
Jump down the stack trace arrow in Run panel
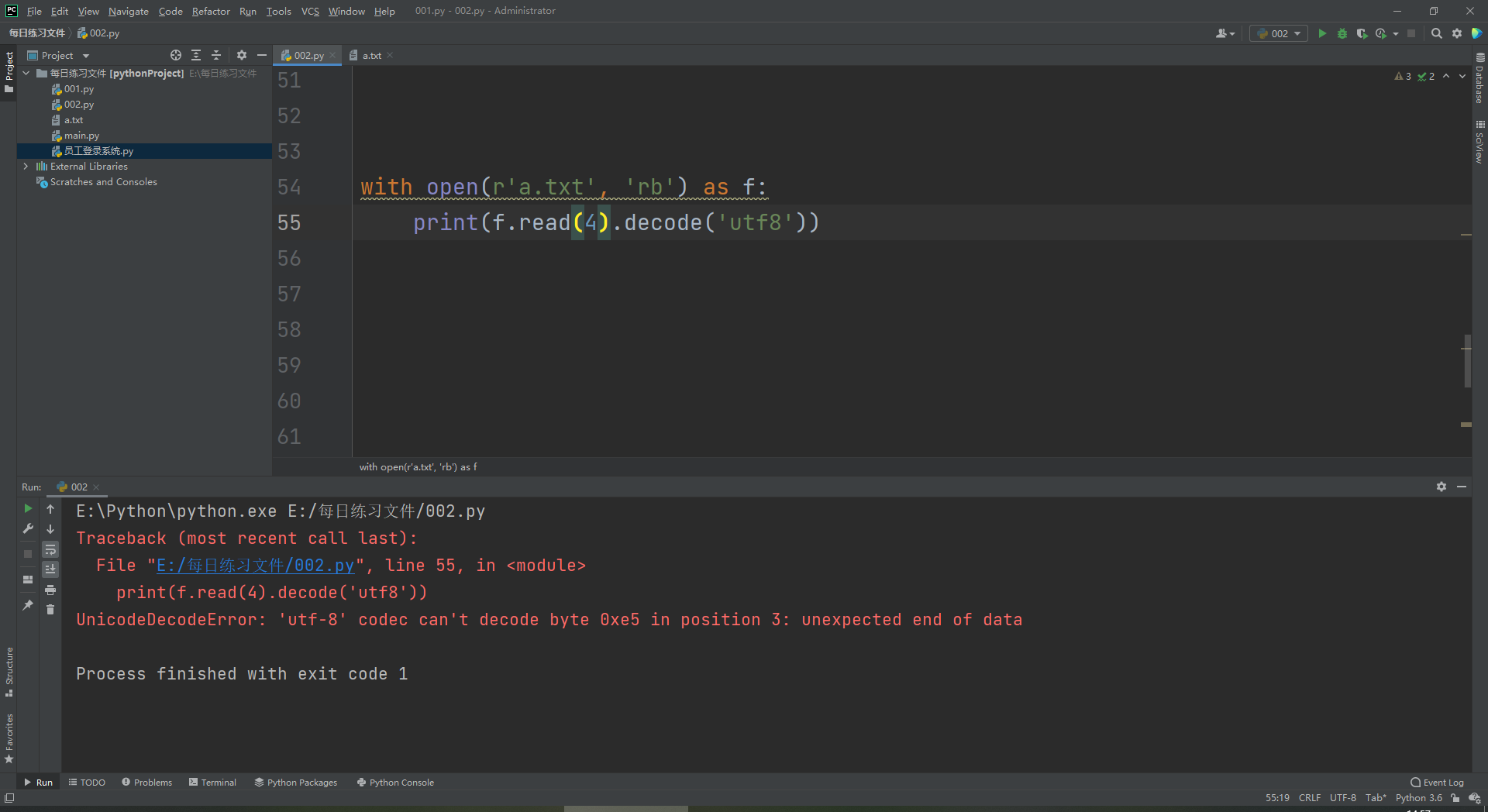coord(50,529)
